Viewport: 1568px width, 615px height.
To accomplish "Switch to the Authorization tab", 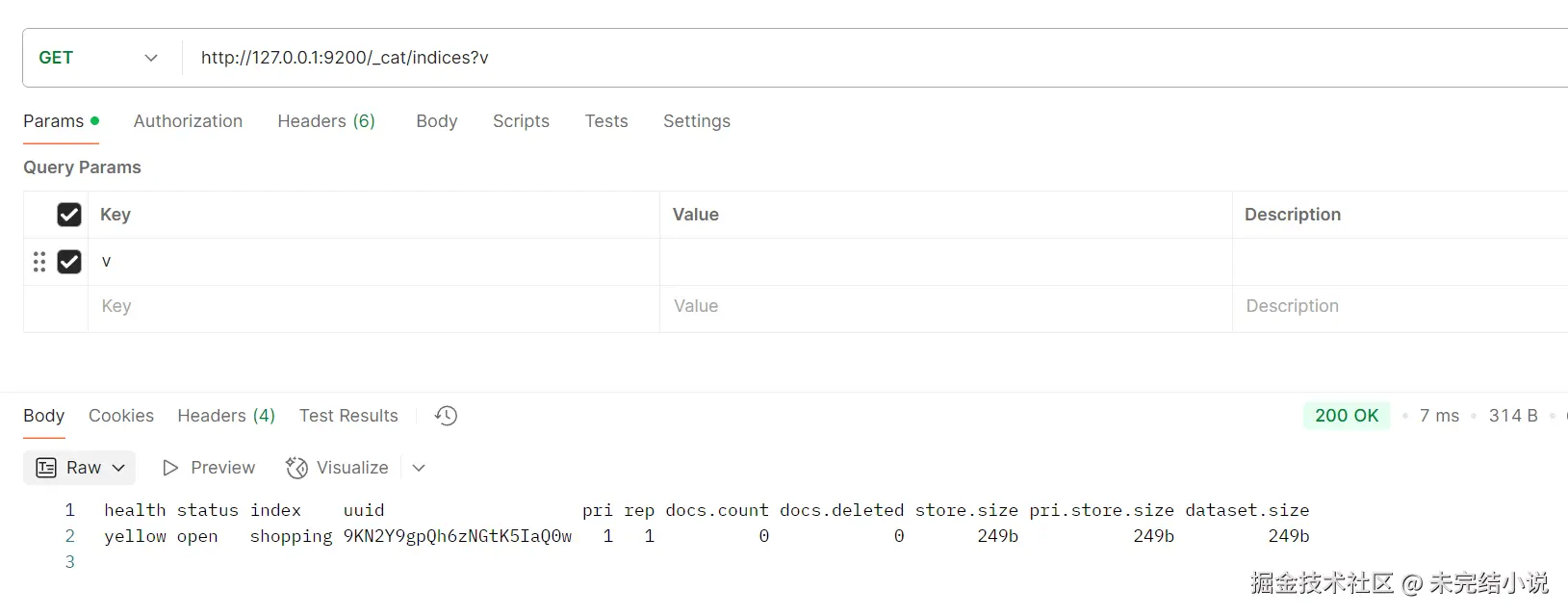I will pos(188,121).
